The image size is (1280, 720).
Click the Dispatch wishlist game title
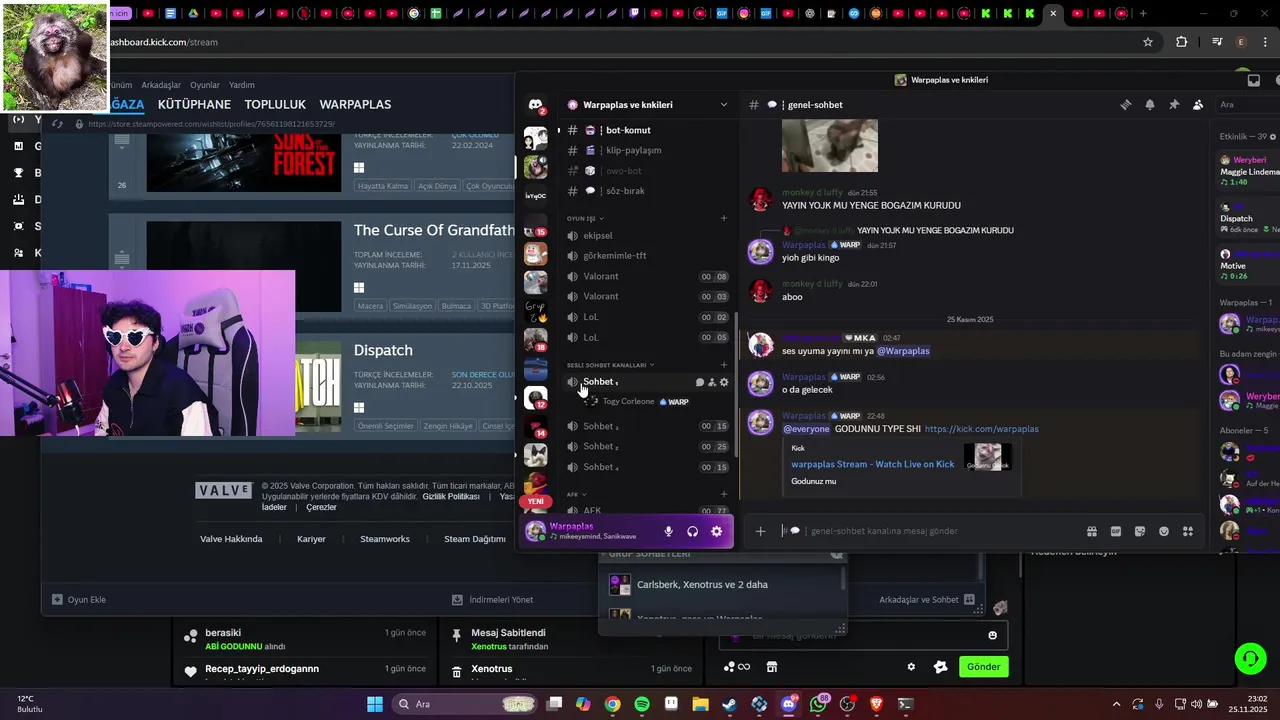coord(383,350)
